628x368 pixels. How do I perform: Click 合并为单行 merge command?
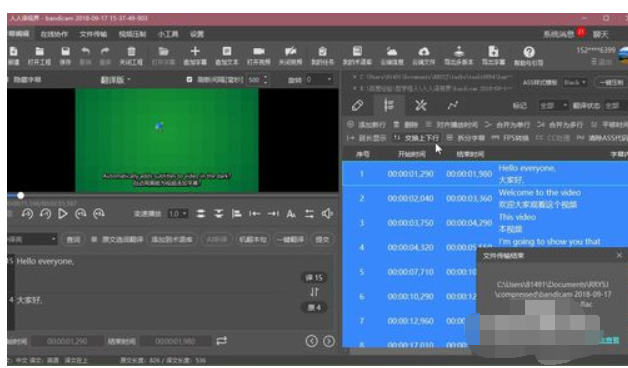tap(507, 125)
